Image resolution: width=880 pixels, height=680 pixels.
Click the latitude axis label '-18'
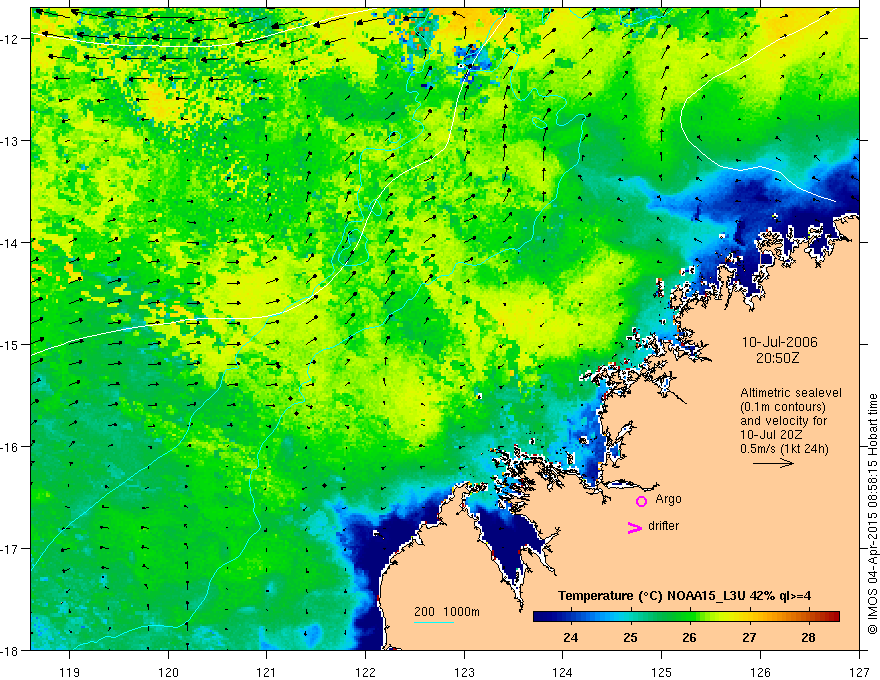click(10, 651)
